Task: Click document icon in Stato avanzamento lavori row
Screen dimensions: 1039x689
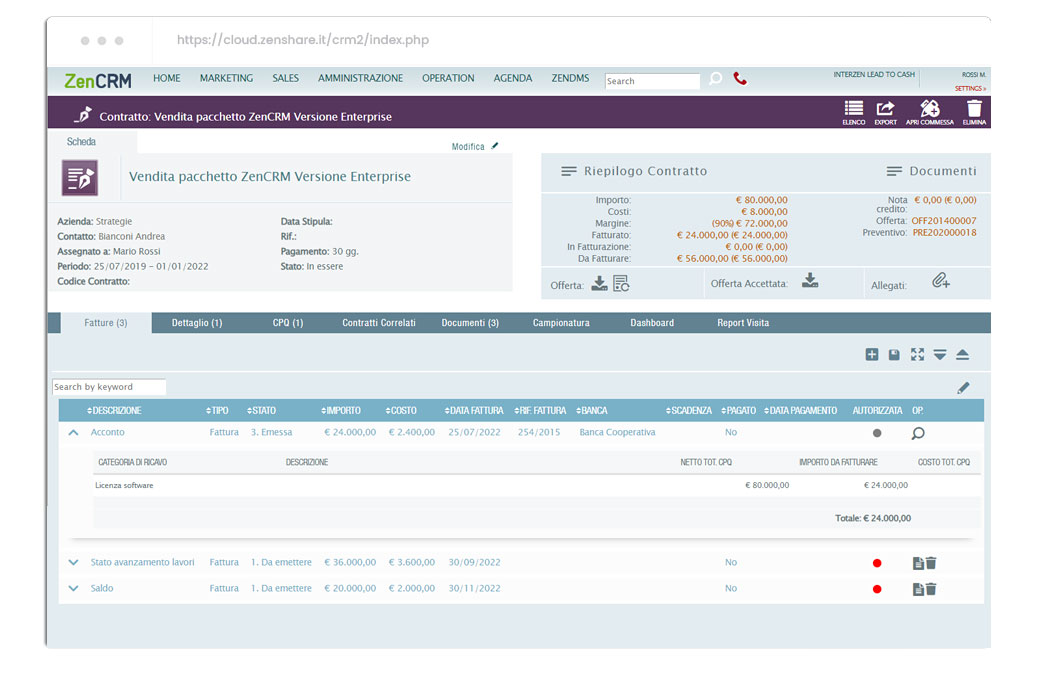Action: tap(918, 563)
